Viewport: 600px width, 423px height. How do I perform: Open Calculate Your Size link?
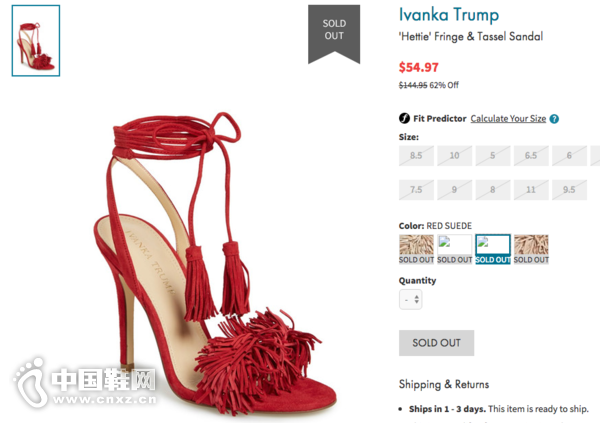tap(508, 119)
